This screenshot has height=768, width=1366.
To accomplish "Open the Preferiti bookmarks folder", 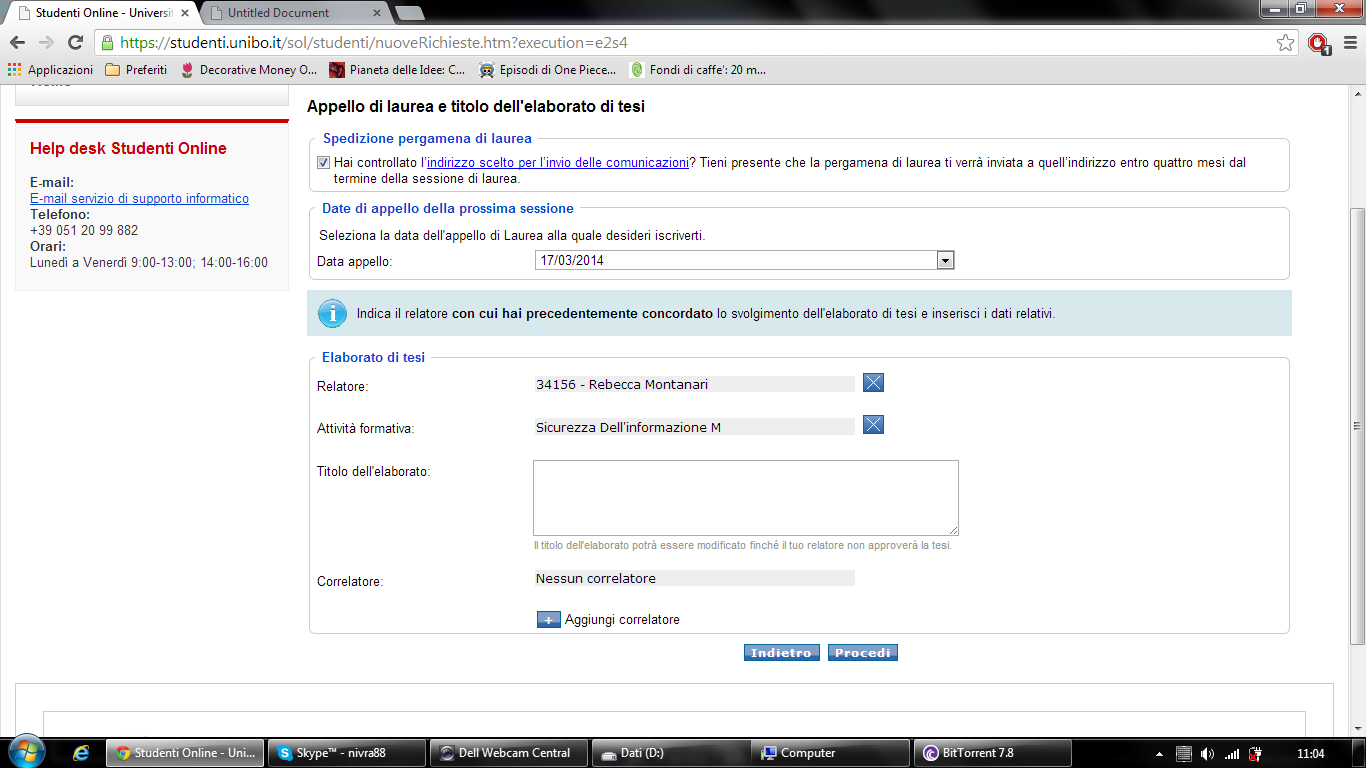I will click(136, 70).
